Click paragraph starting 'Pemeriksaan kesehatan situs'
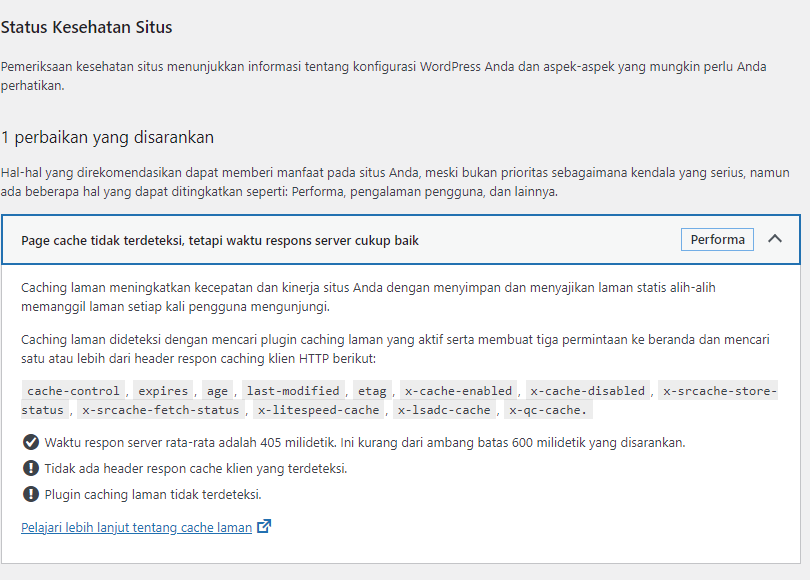This screenshot has height=580, width=810. (383, 76)
